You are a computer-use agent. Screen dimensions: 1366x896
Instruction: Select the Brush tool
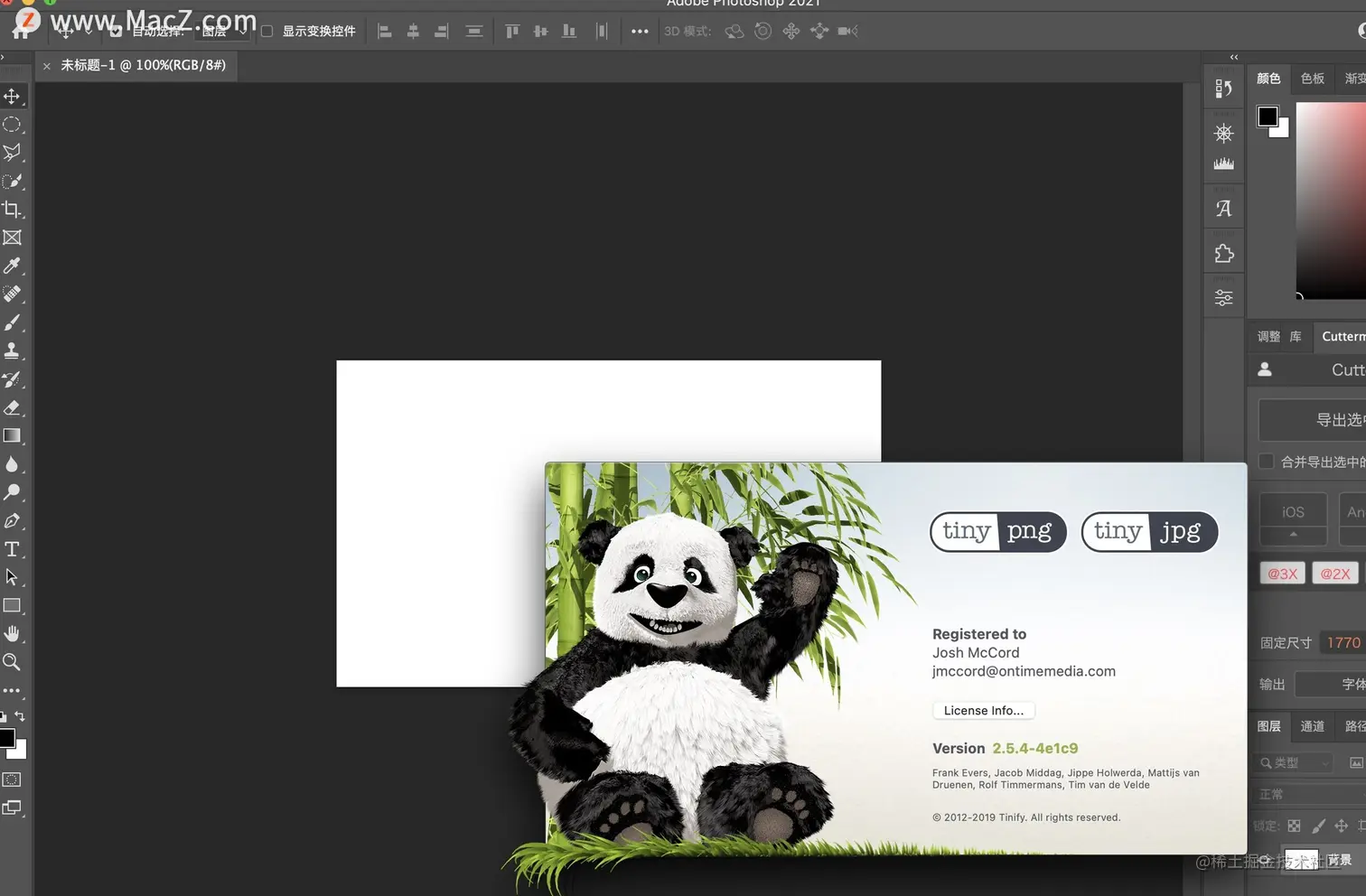click(12, 322)
